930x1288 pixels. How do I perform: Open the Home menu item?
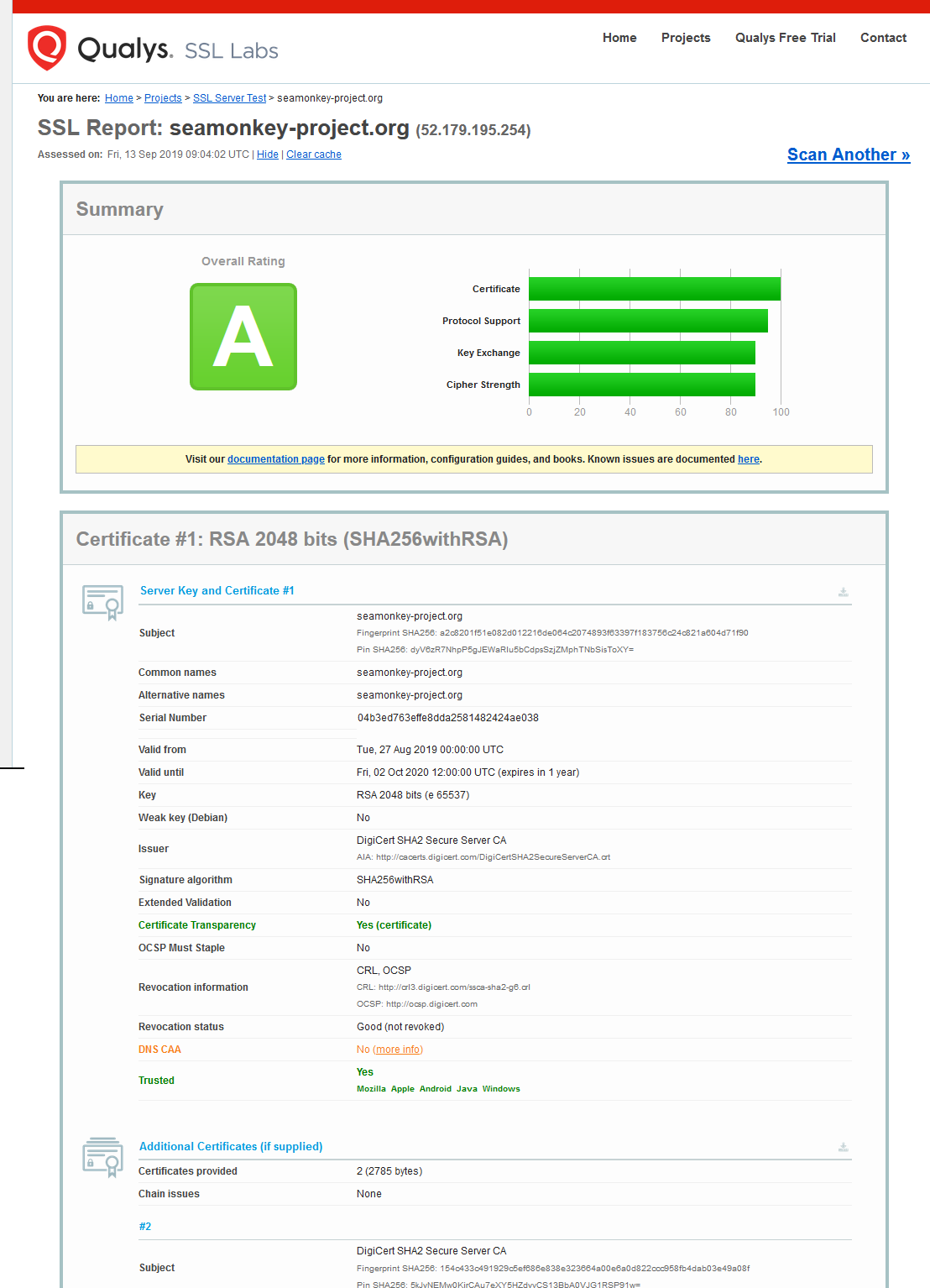click(619, 38)
